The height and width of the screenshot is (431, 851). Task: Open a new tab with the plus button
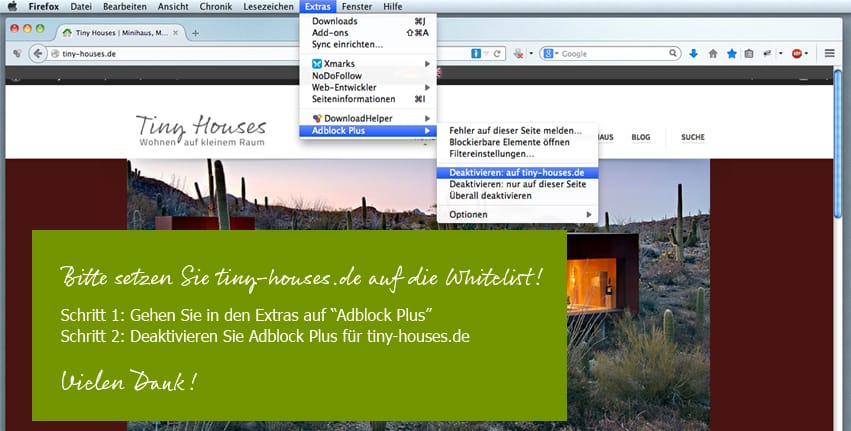click(196, 32)
